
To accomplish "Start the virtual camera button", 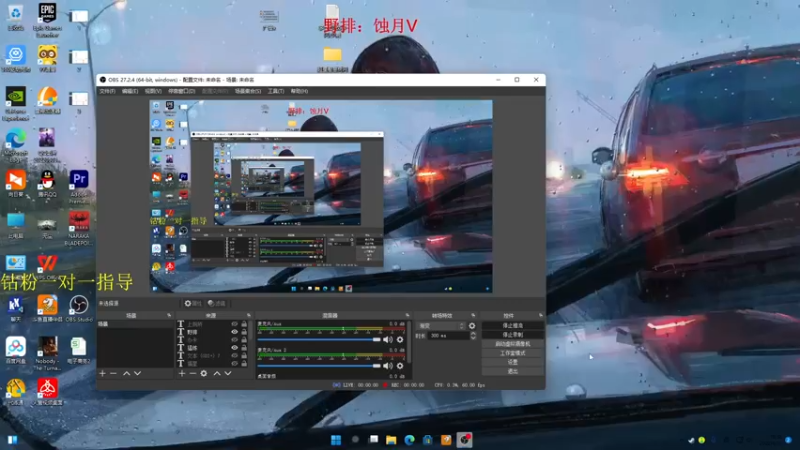I will [512, 344].
